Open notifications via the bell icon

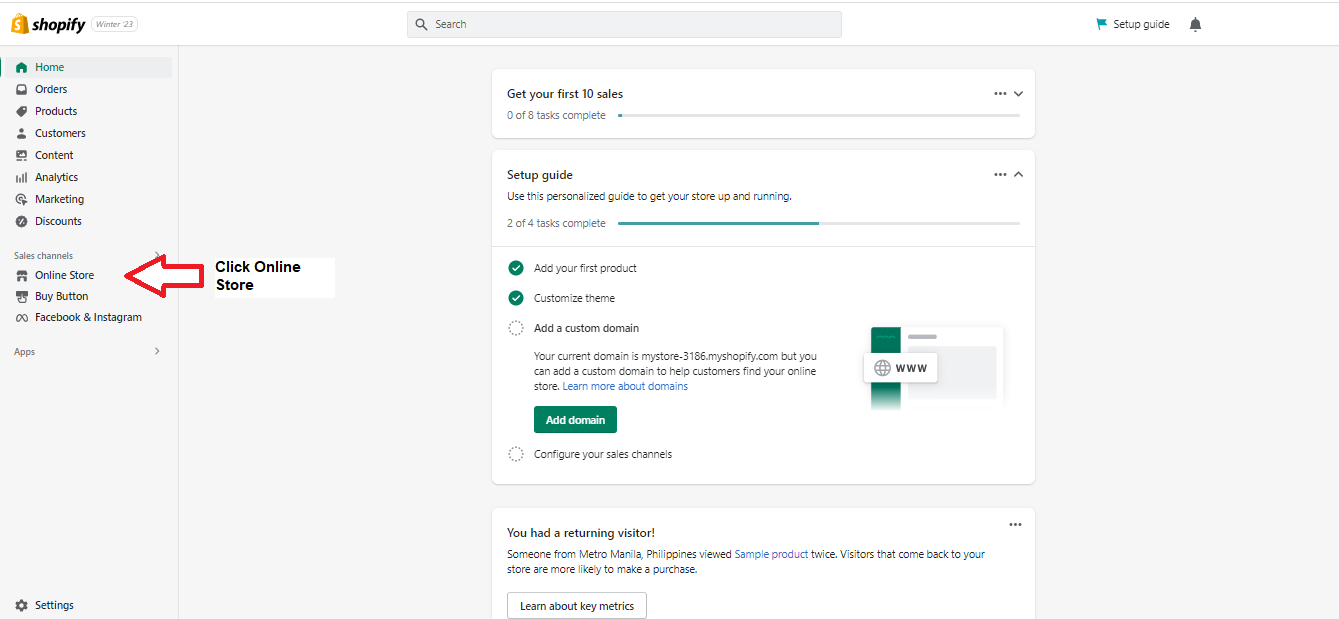point(1195,24)
